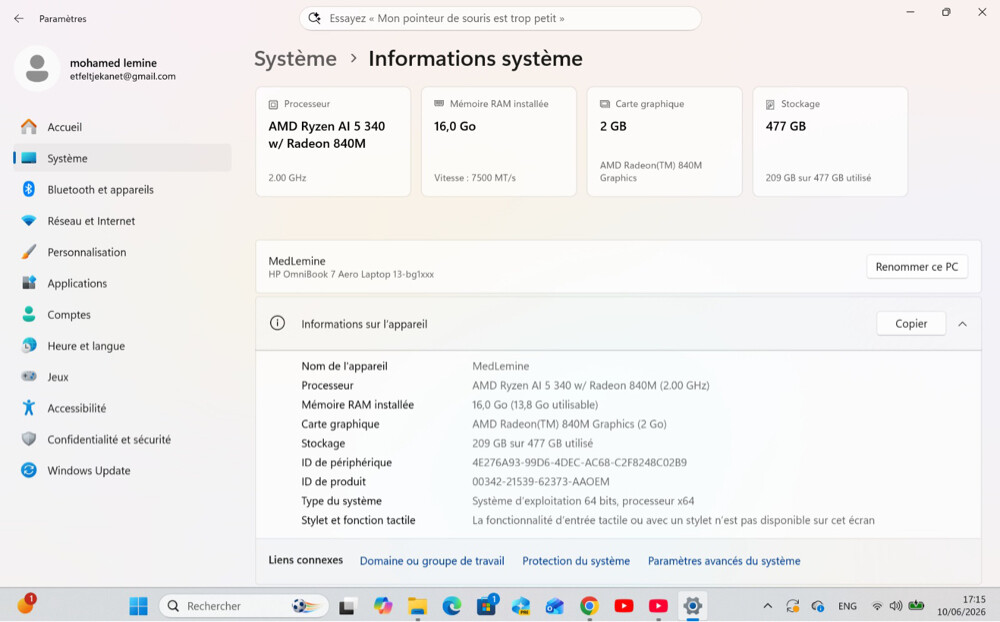Go to Heure et langue

121,346
